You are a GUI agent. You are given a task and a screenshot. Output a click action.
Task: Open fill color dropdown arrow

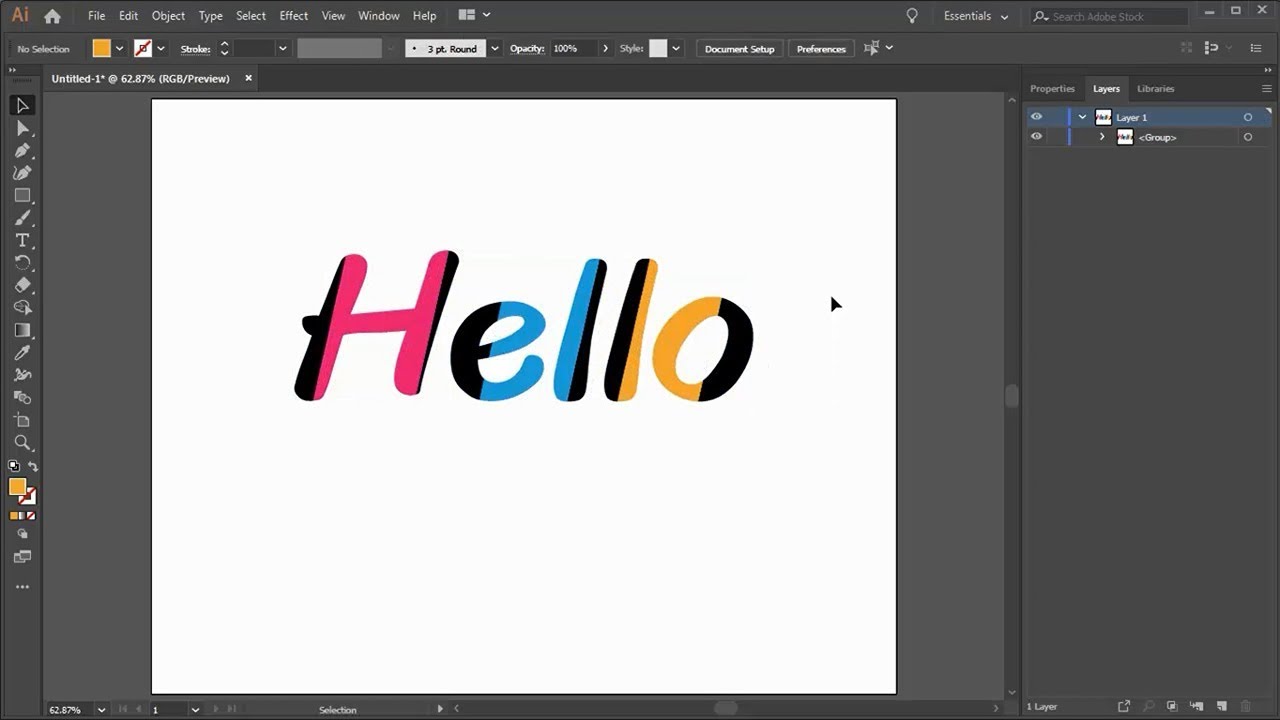pos(119,48)
